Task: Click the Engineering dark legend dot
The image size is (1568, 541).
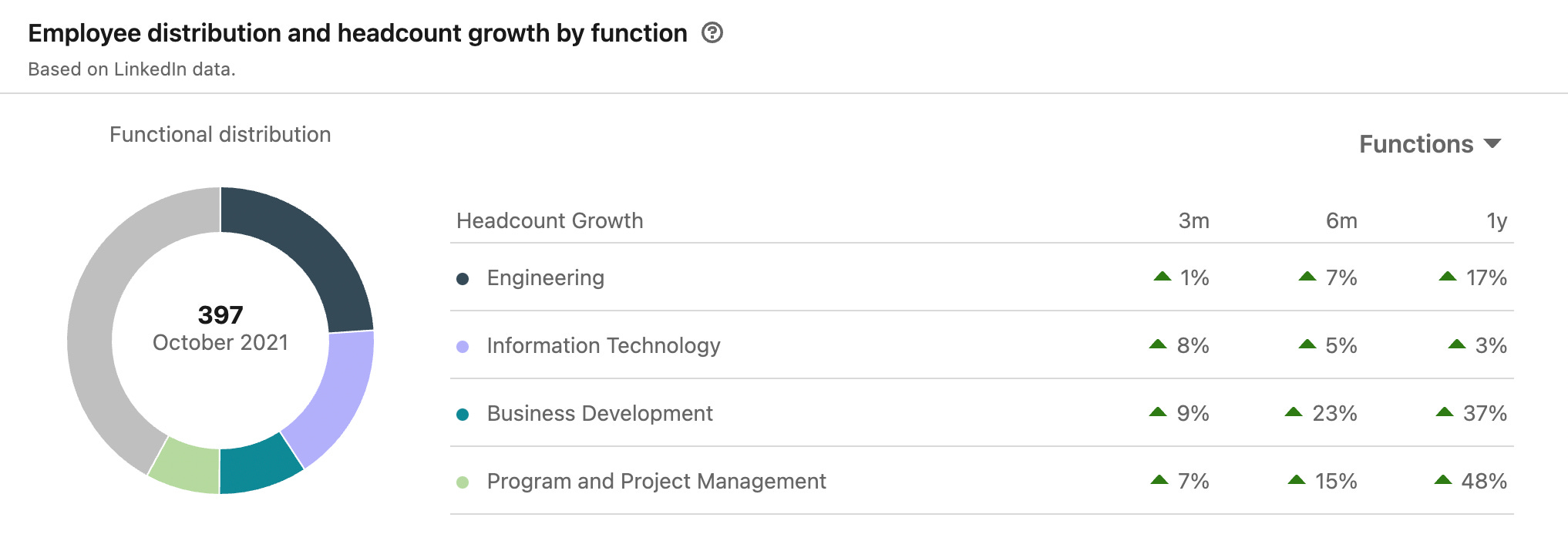Action: (463, 279)
